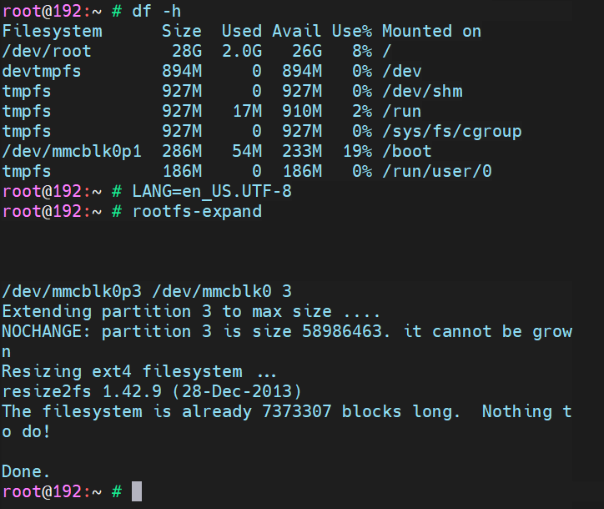Viewport: 604px width, 509px height.
Task: Click the 'Mounted on' column header
Action: [x=431, y=31]
